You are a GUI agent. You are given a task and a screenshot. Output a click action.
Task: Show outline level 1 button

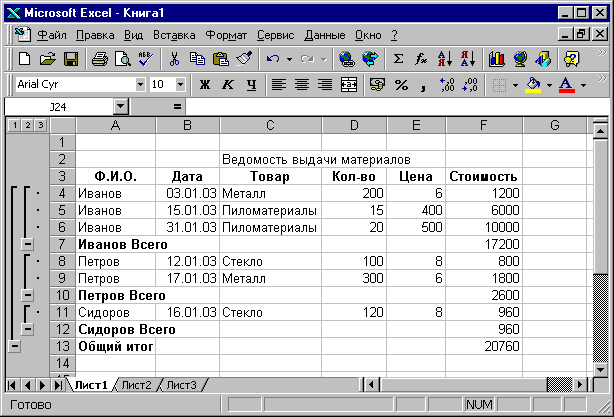pyautogui.click(x=15, y=125)
